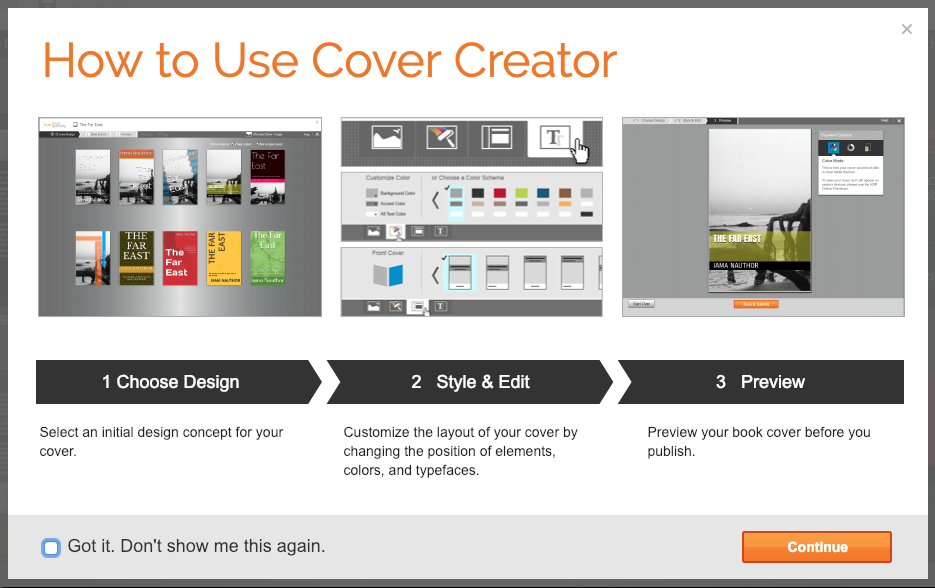Image resolution: width=935 pixels, height=588 pixels.
Task: Select step 3 Preview
Action: click(x=760, y=382)
